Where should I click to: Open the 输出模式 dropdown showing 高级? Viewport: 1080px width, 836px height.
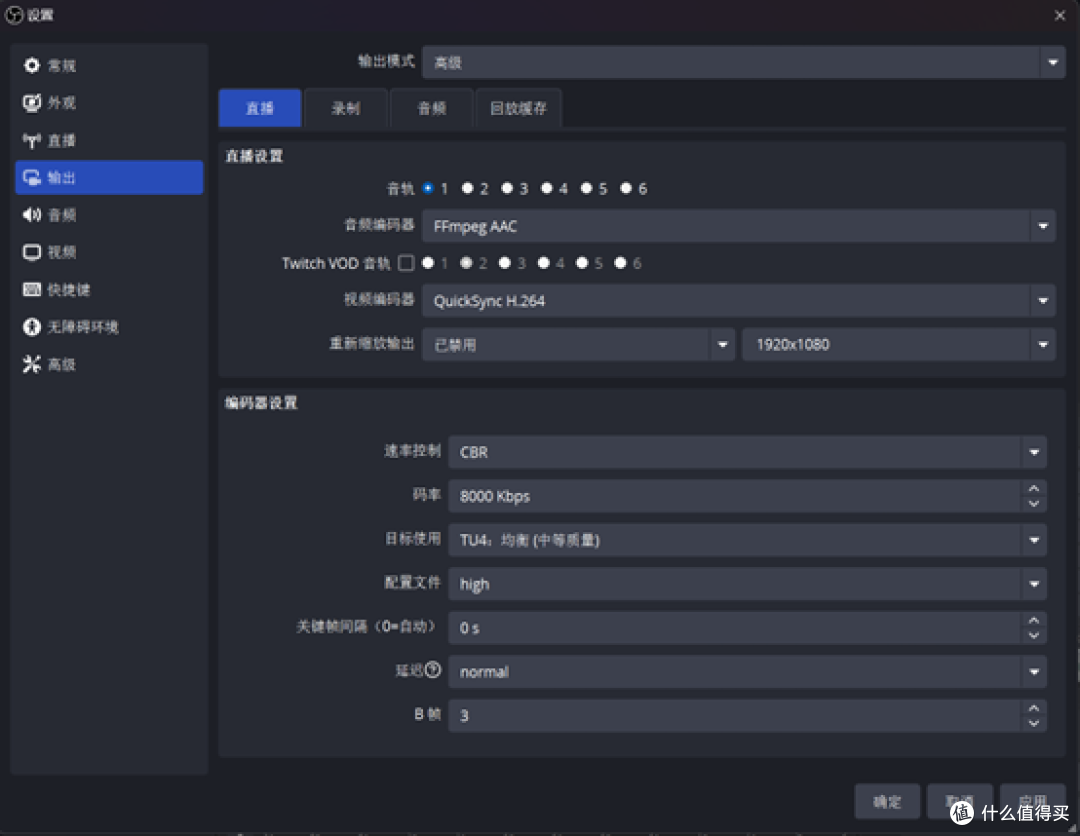pyautogui.click(x=744, y=63)
